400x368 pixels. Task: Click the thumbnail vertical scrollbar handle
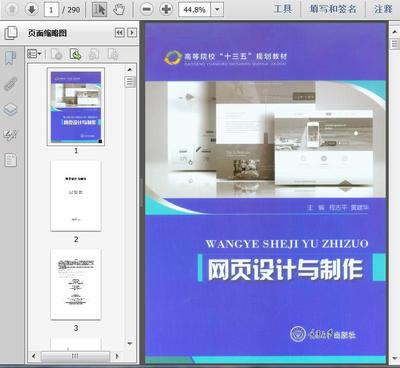coord(130,81)
